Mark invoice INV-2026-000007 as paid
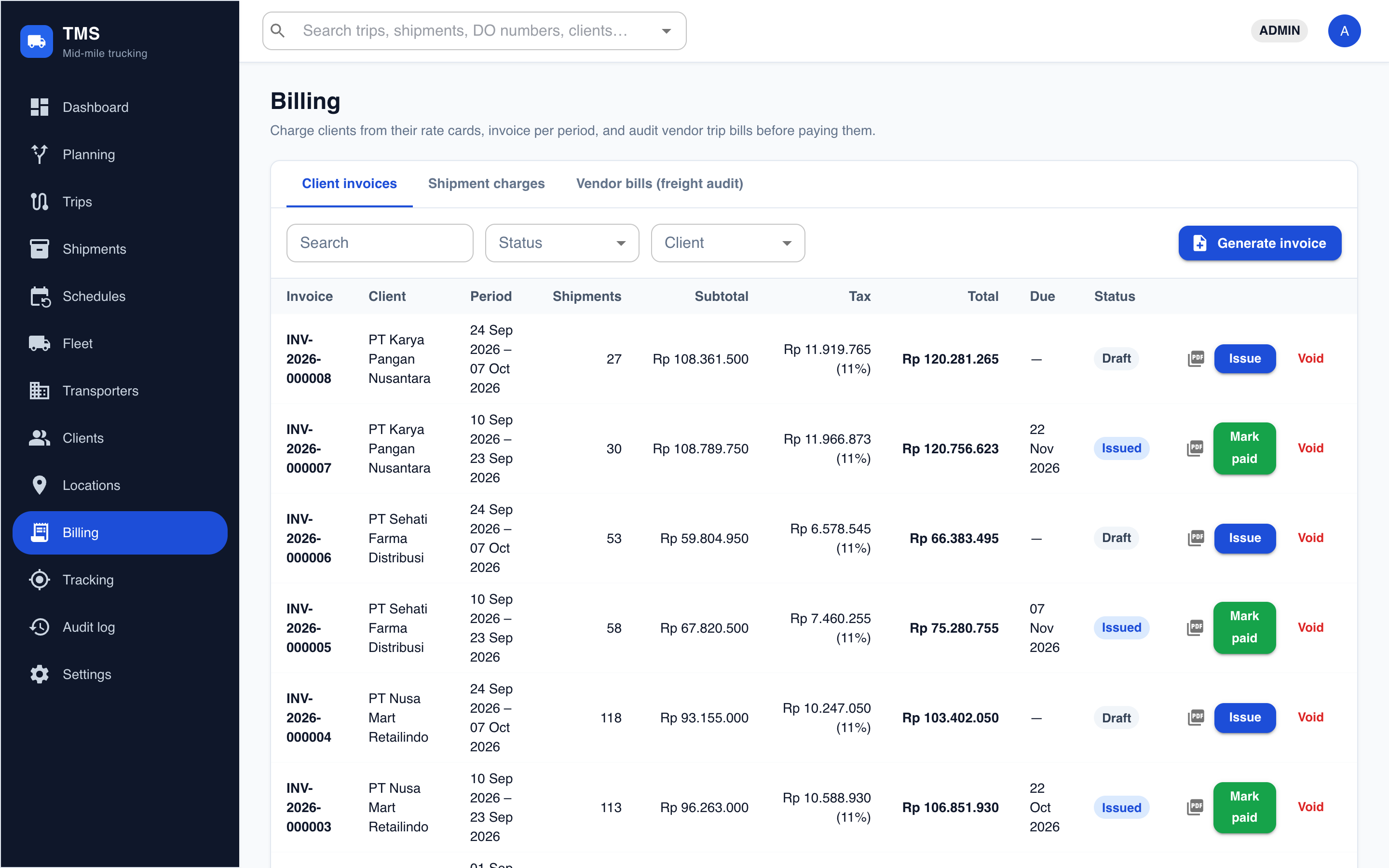 pos(1244,448)
